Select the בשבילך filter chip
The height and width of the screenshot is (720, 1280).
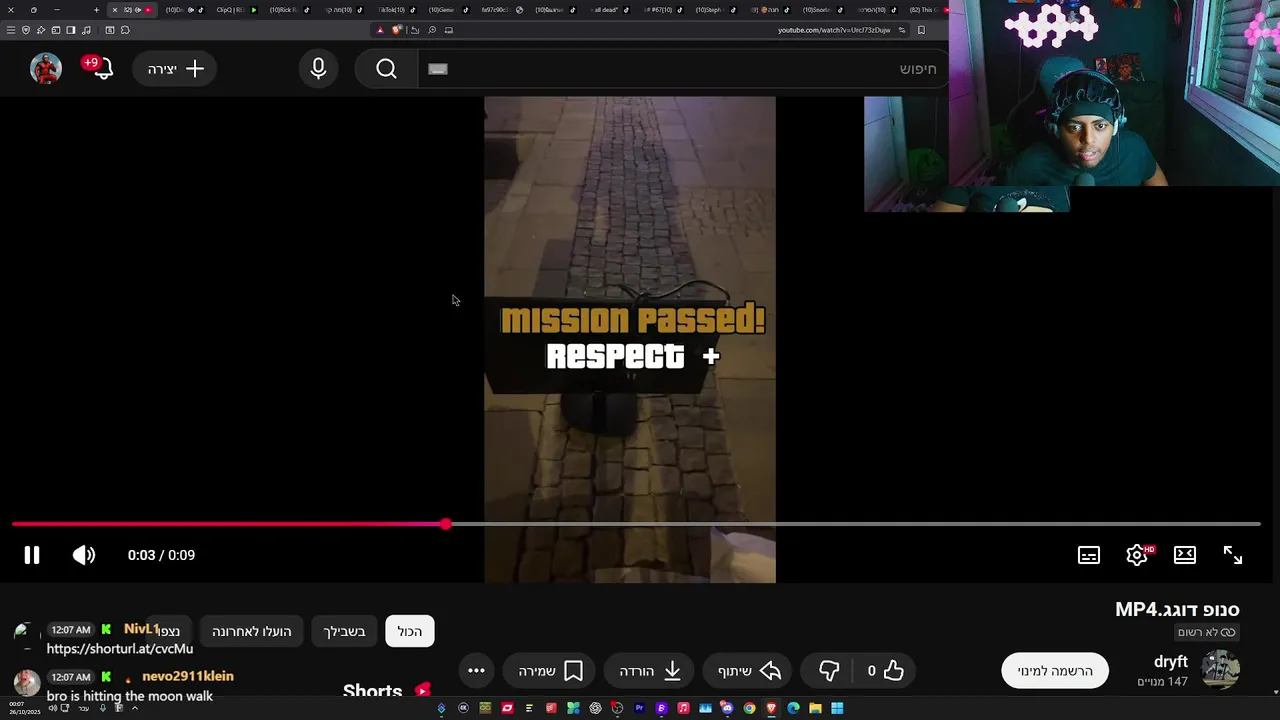[x=344, y=631]
